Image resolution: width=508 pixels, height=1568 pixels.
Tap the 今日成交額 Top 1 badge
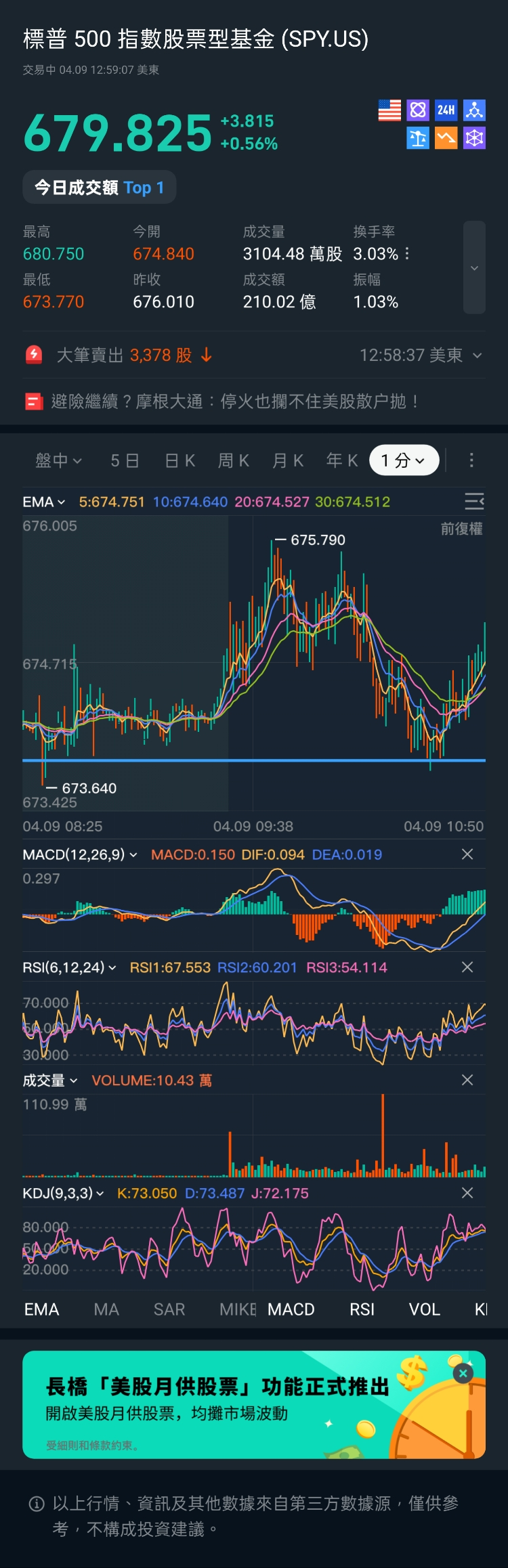click(x=100, y=188)
